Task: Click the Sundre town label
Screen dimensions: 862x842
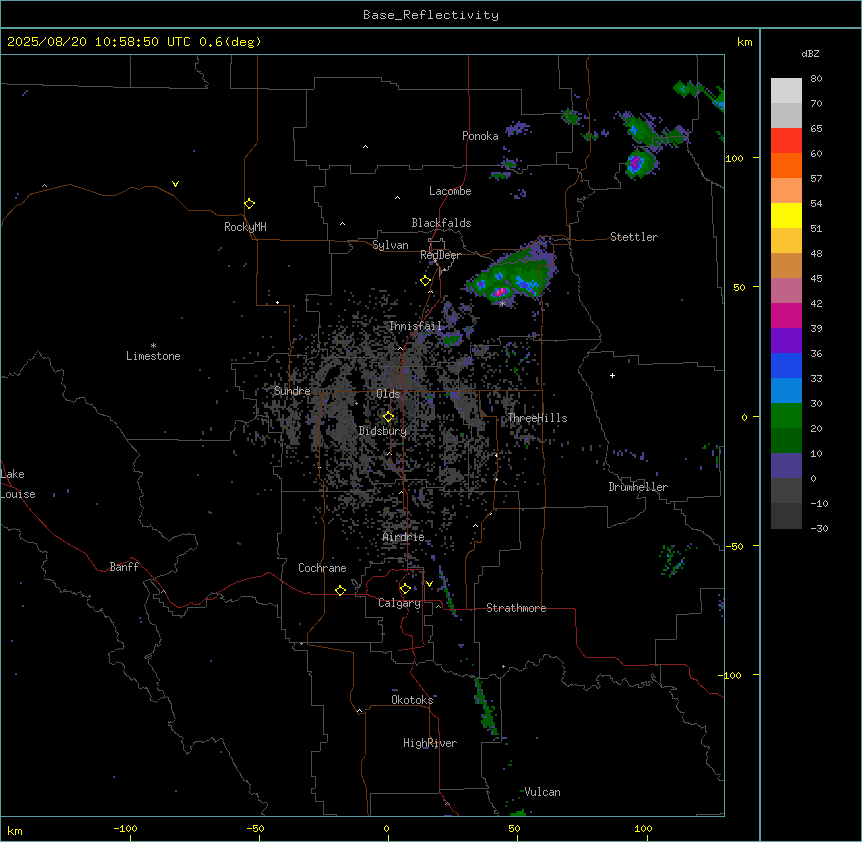Action: tap(292, 391)
